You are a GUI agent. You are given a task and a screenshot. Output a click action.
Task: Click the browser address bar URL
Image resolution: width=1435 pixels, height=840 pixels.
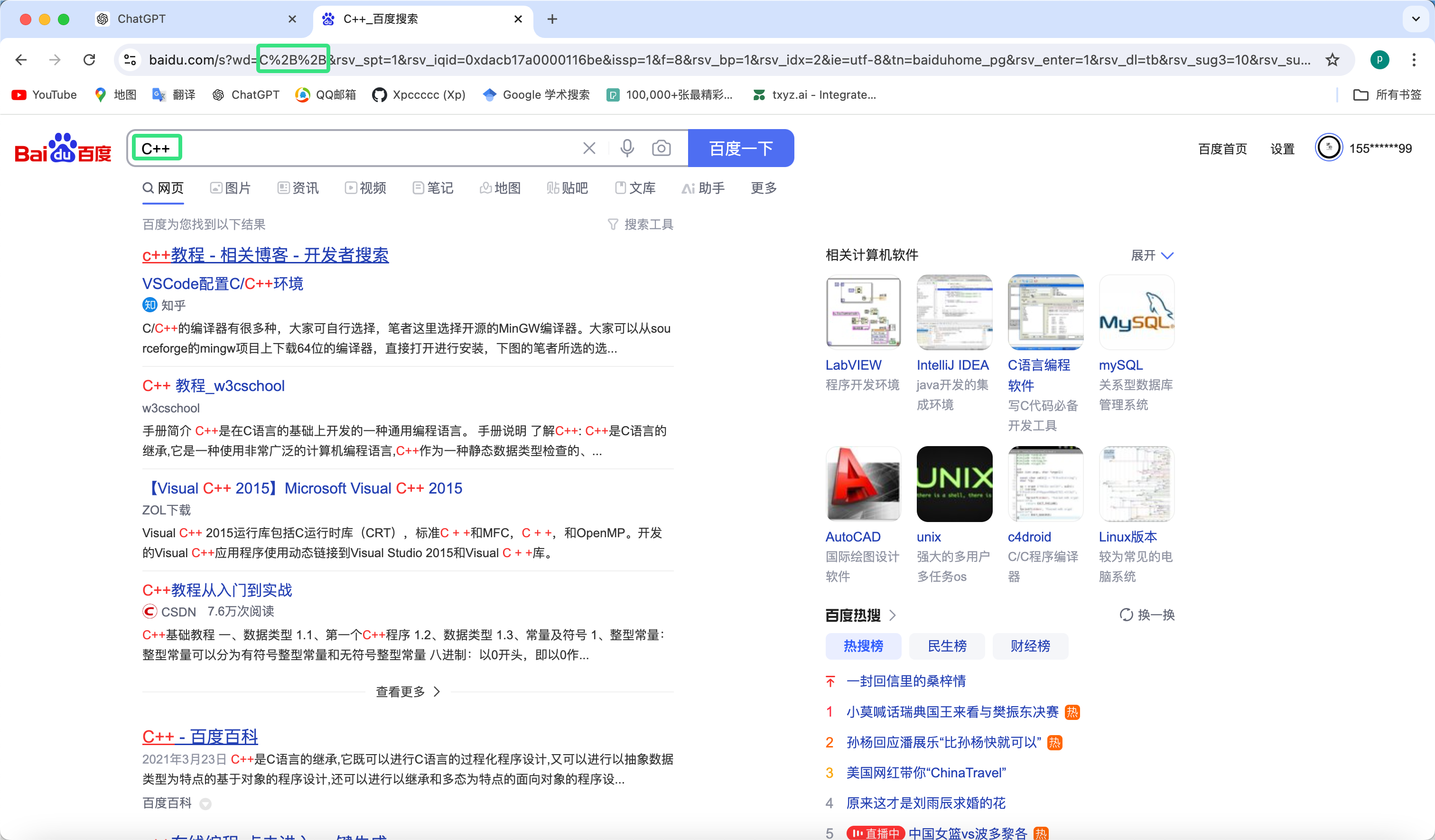(x=729, y=60)
